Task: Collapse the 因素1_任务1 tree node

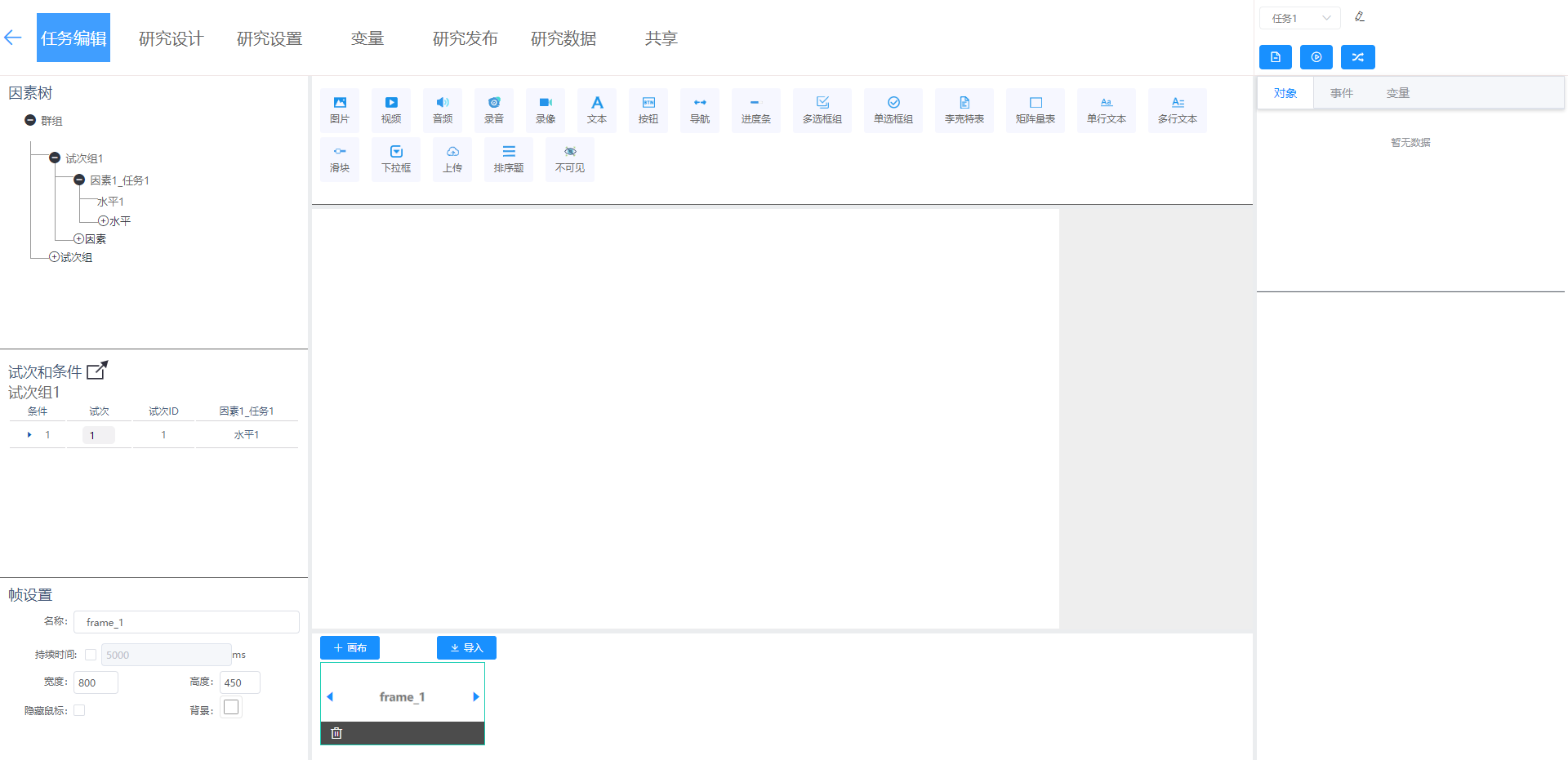Action: 79,180
